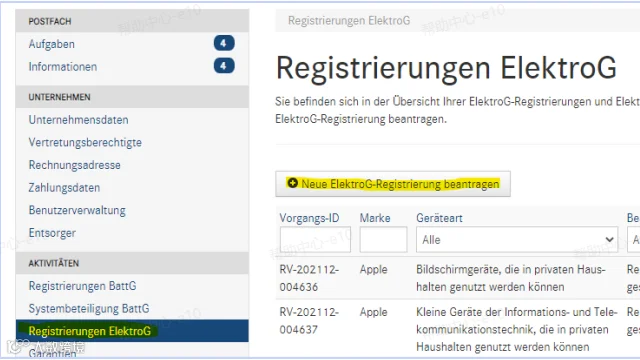Click Apple in row RV-202112-004637
This screenshot has width=640, height=360.
tap(373, 312)
